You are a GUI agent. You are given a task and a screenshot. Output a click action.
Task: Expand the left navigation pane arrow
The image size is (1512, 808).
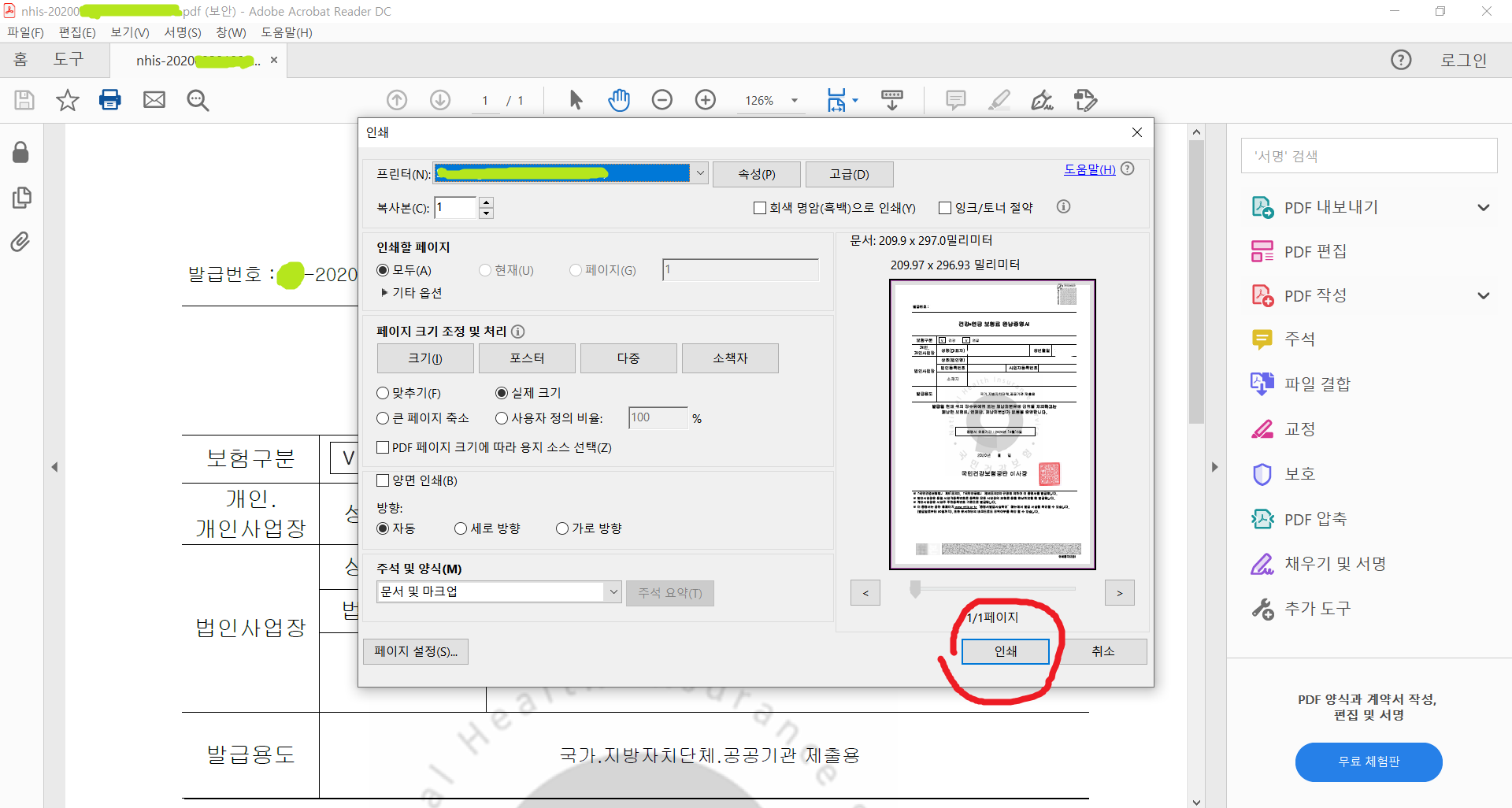[54, 467]
